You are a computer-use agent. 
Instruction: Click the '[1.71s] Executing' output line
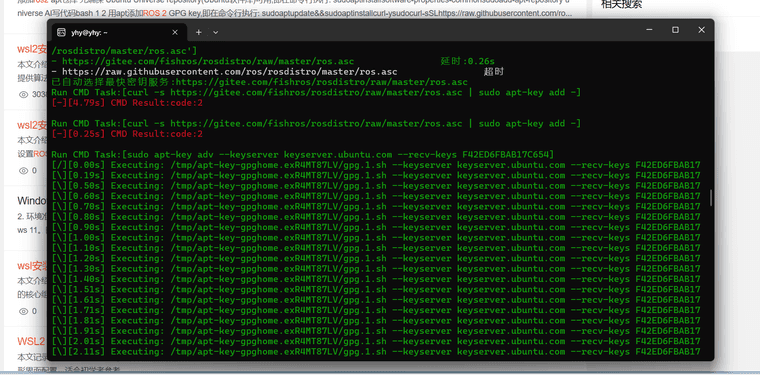[x=376, y=310]
